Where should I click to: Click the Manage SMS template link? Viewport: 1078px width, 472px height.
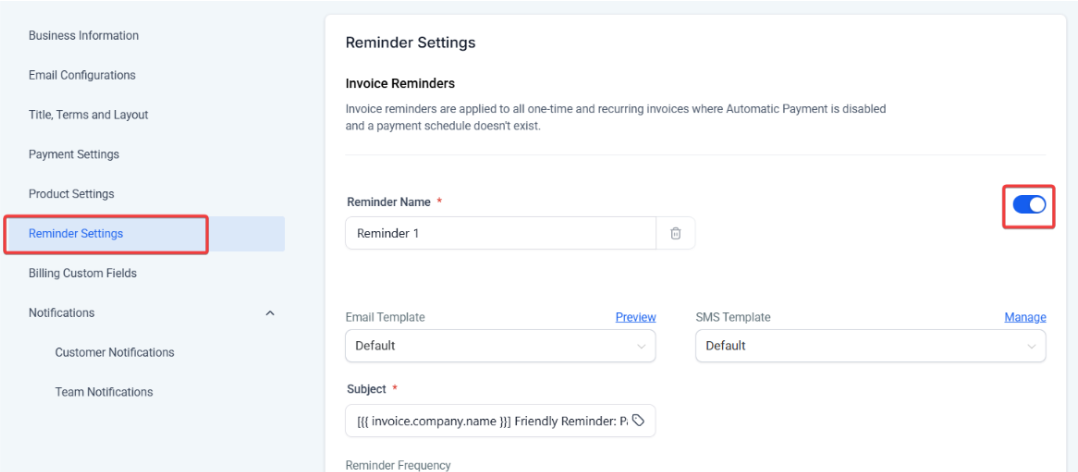[x=1025, y=317]
